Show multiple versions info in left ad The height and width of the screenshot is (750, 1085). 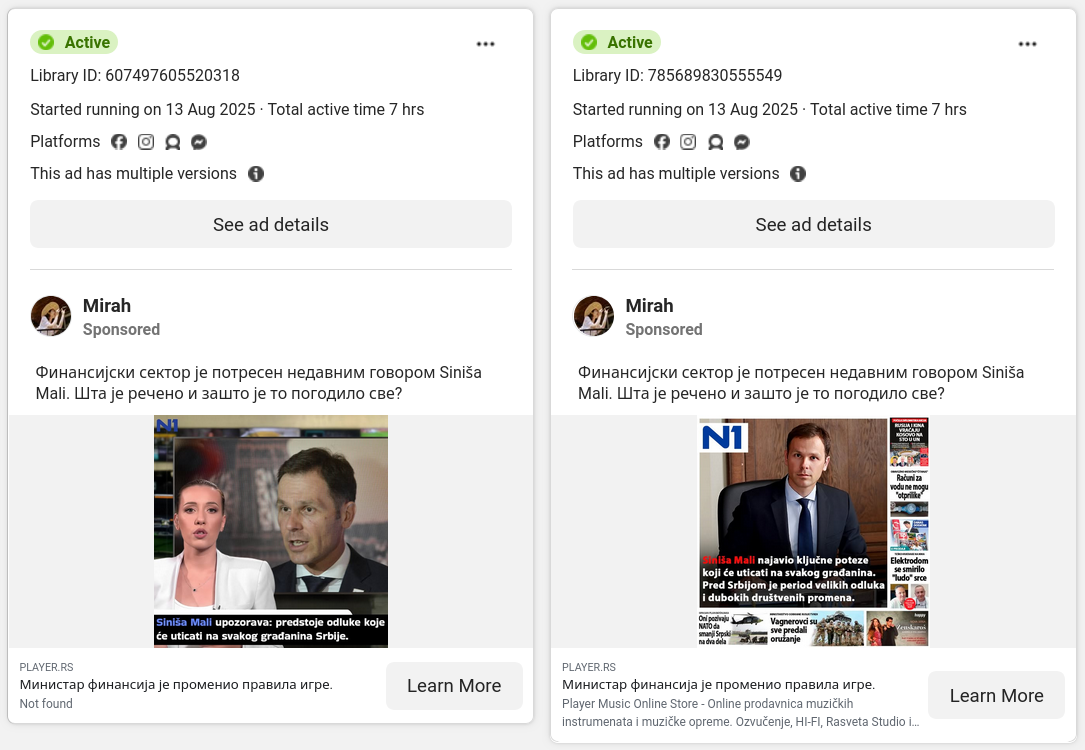coord(256,174)
